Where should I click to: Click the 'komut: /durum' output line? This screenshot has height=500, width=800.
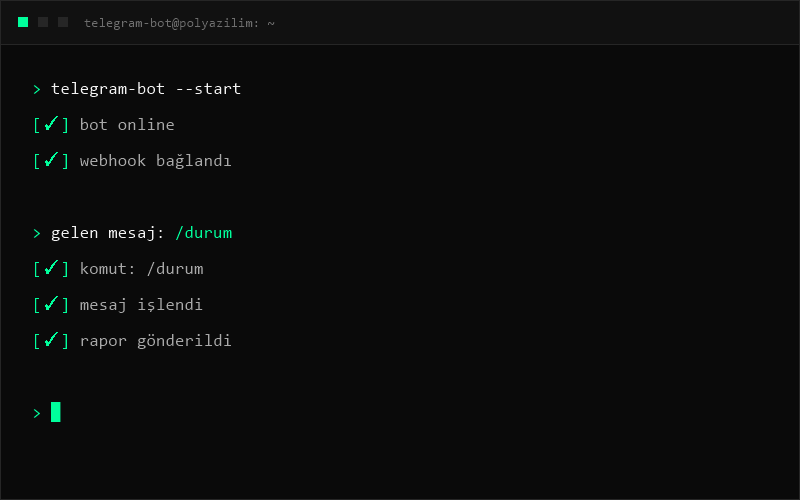pos(141,268)
